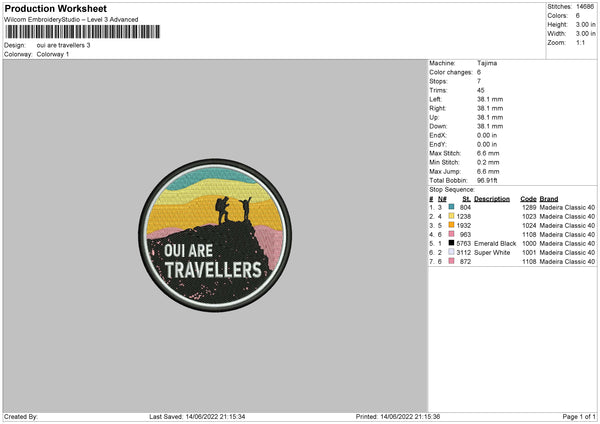Image resolution: width=600 pixels, height=424 pixels.
Task: Click stitch count 3112 in row 6
Action: click(x=464, y=253)
